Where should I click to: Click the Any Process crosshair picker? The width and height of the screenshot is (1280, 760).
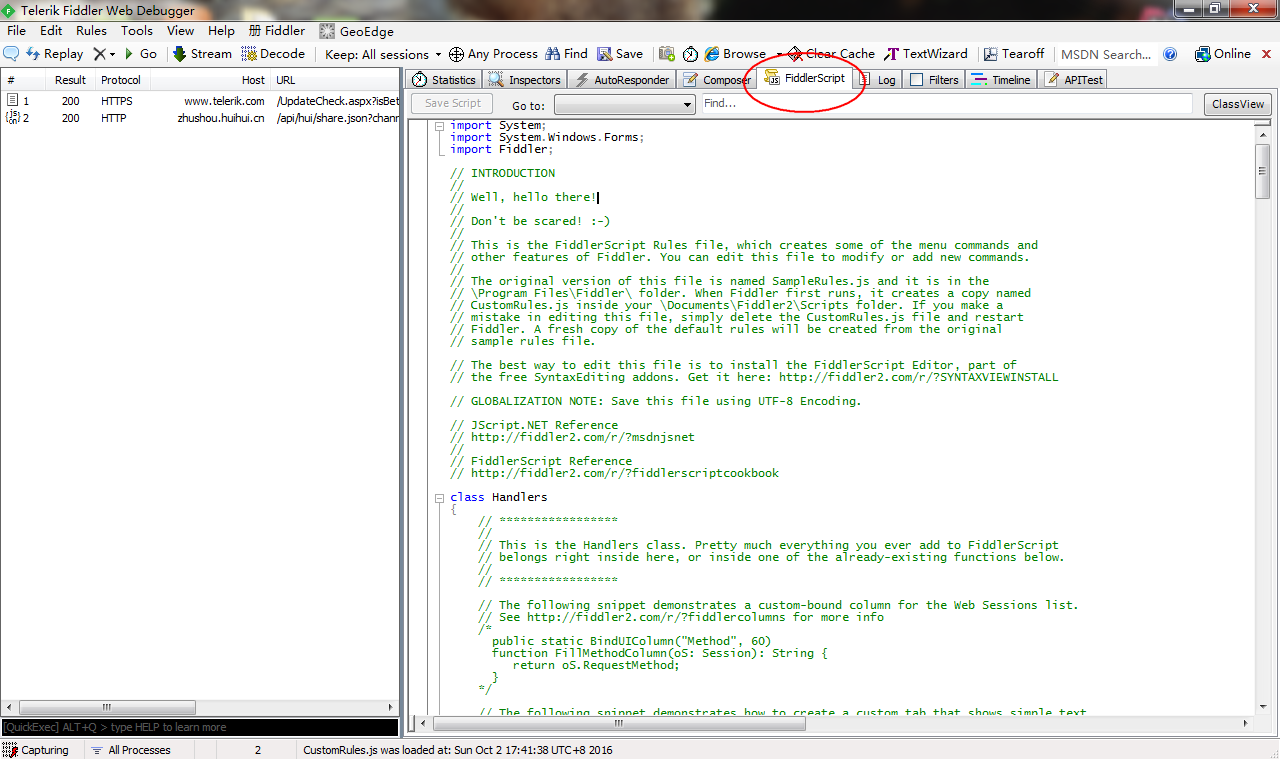493,54
